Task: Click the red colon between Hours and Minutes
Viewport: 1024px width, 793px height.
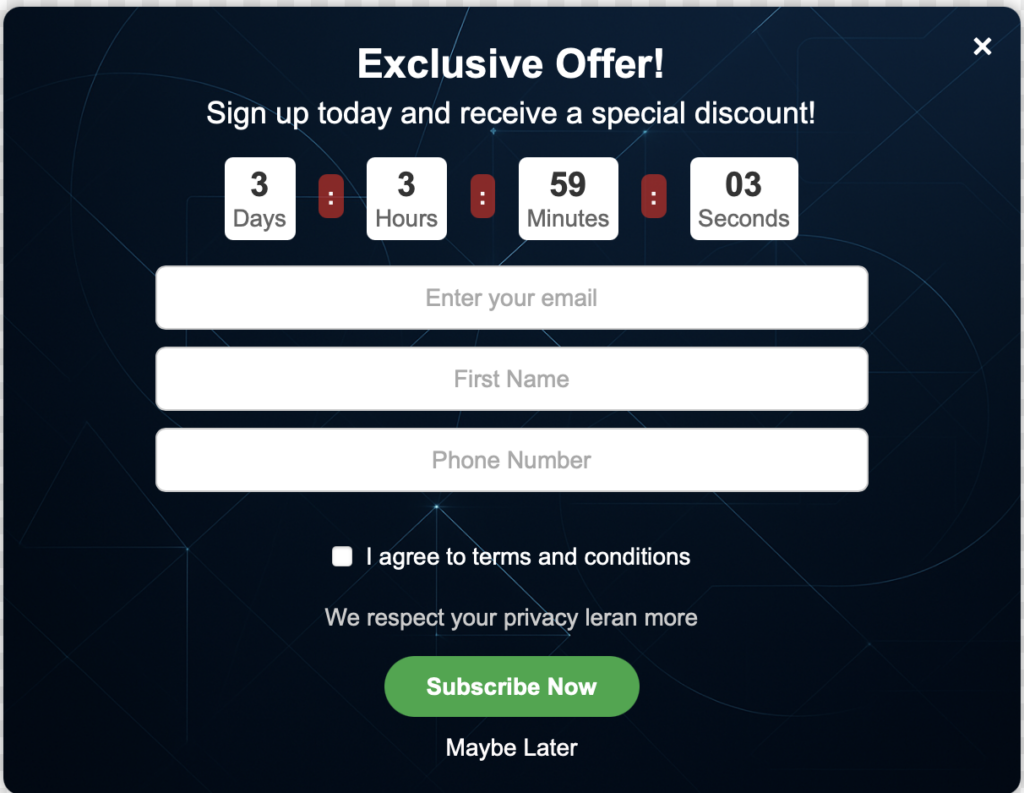Action: click(x=482, y=197)
